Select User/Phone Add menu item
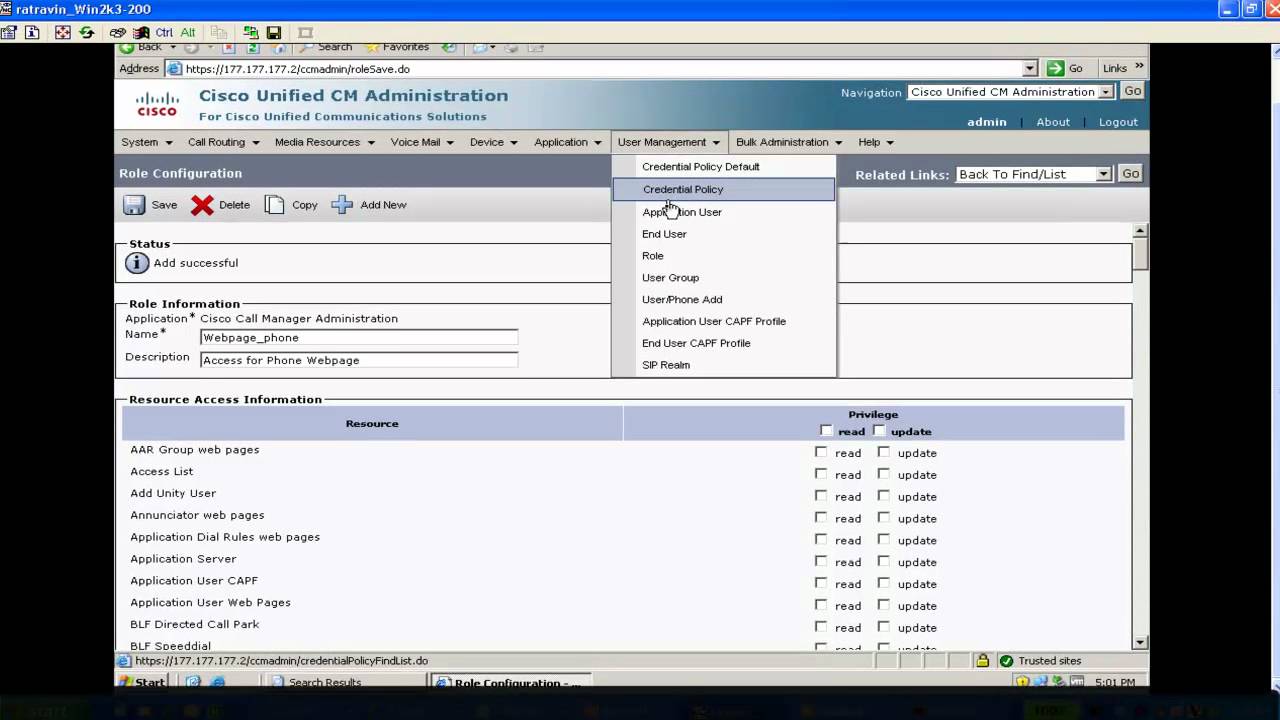 (x=724, y=300)
